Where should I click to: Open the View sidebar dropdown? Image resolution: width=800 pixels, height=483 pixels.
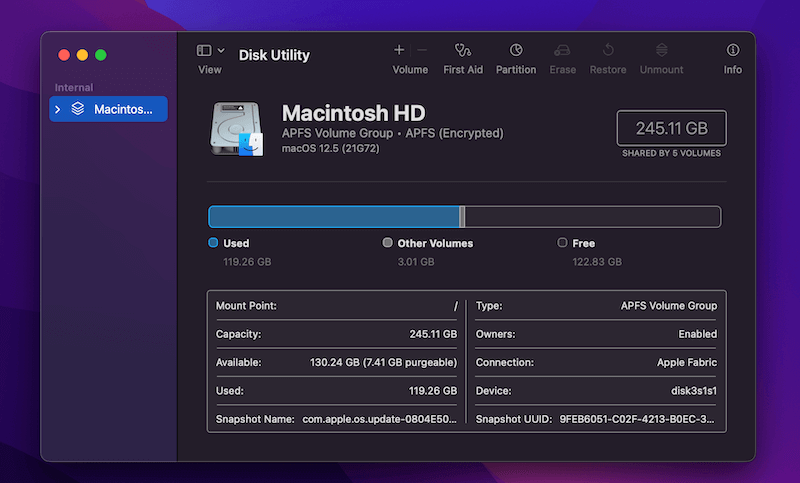pyautogui.click(x=210, y=50)
